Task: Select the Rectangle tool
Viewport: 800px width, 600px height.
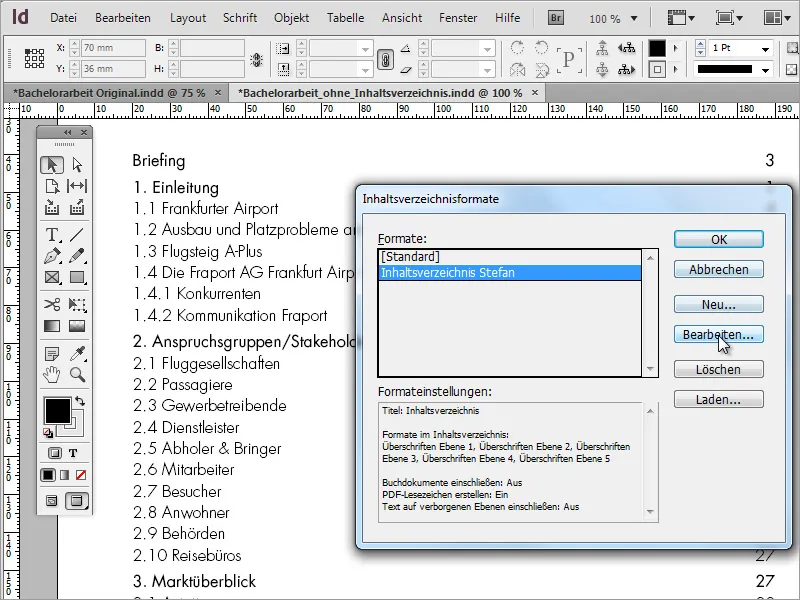Action: (x=77, y=277)
